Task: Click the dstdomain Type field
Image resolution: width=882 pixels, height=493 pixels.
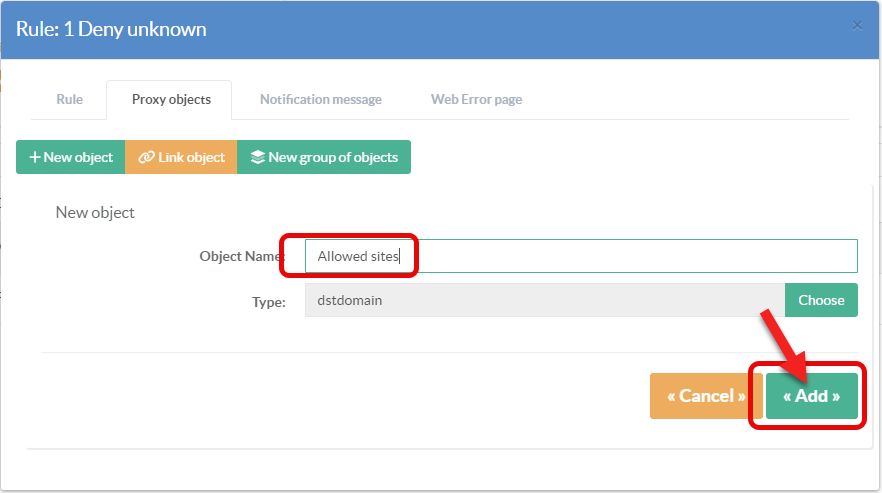Action: (545, 300)
